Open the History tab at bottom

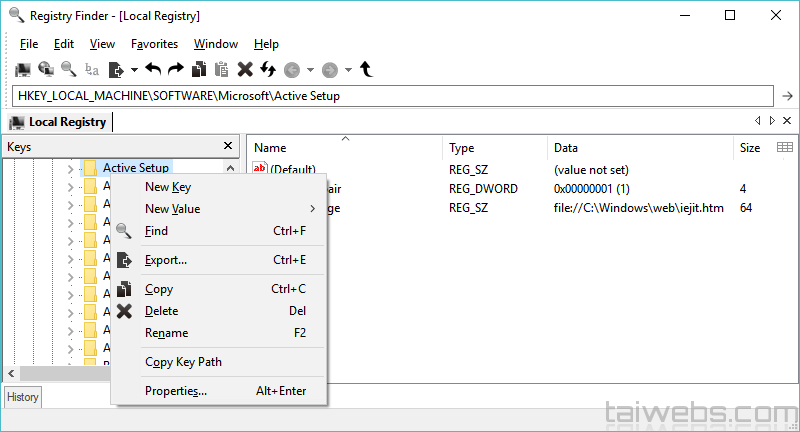point(22,397)
